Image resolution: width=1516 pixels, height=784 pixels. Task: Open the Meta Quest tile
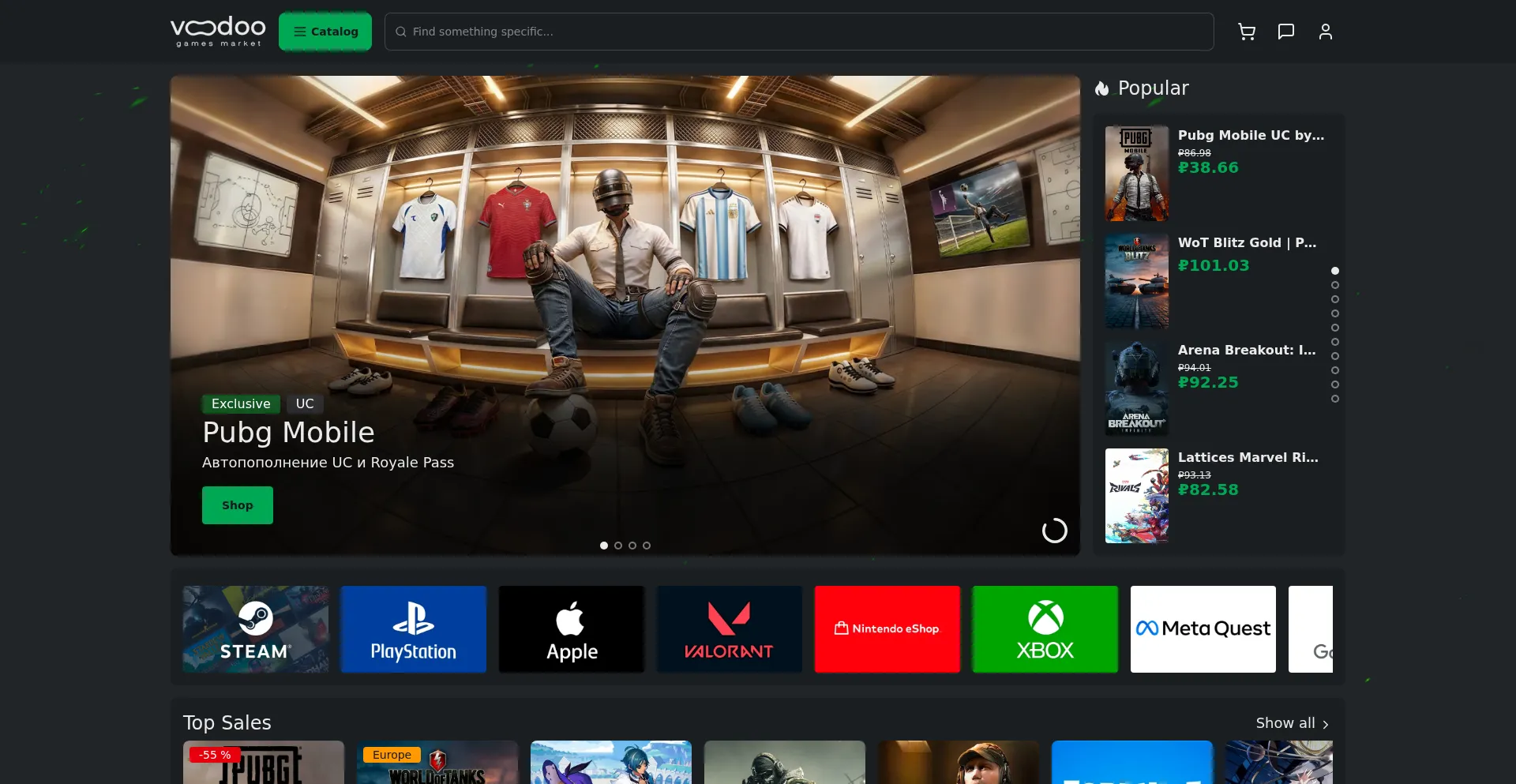1203,629
